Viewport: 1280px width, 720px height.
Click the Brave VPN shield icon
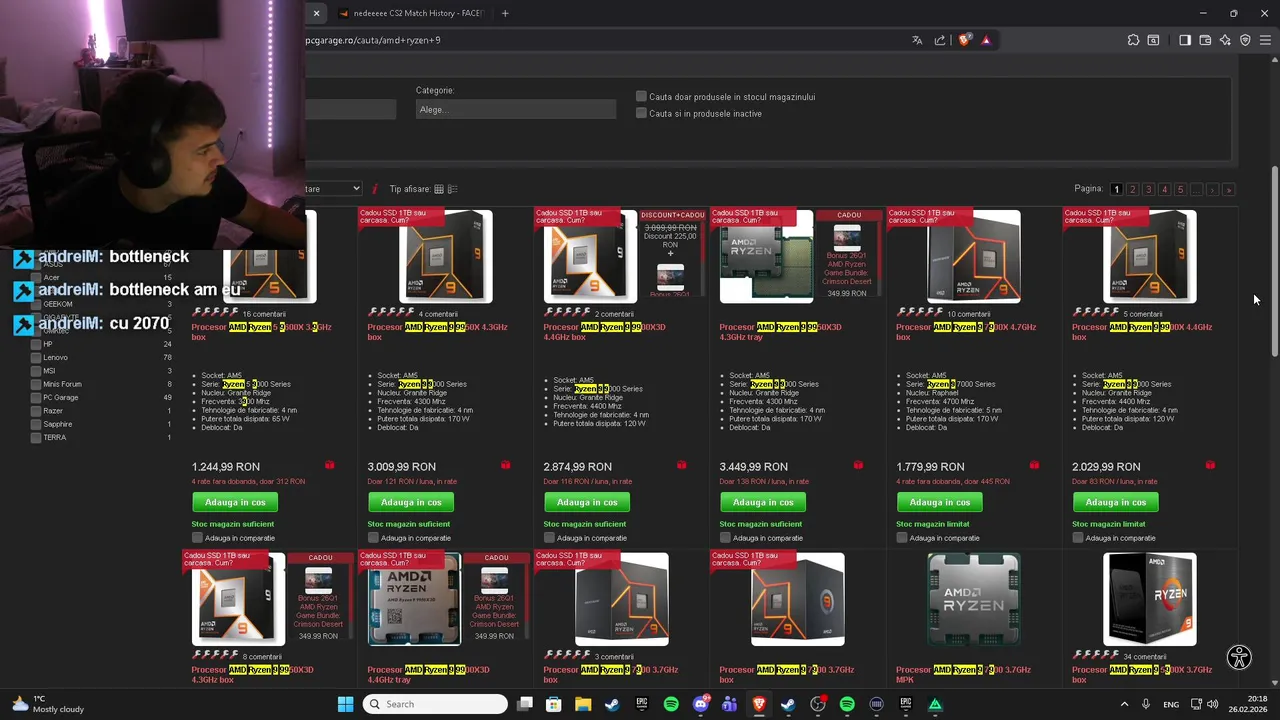1245,40
